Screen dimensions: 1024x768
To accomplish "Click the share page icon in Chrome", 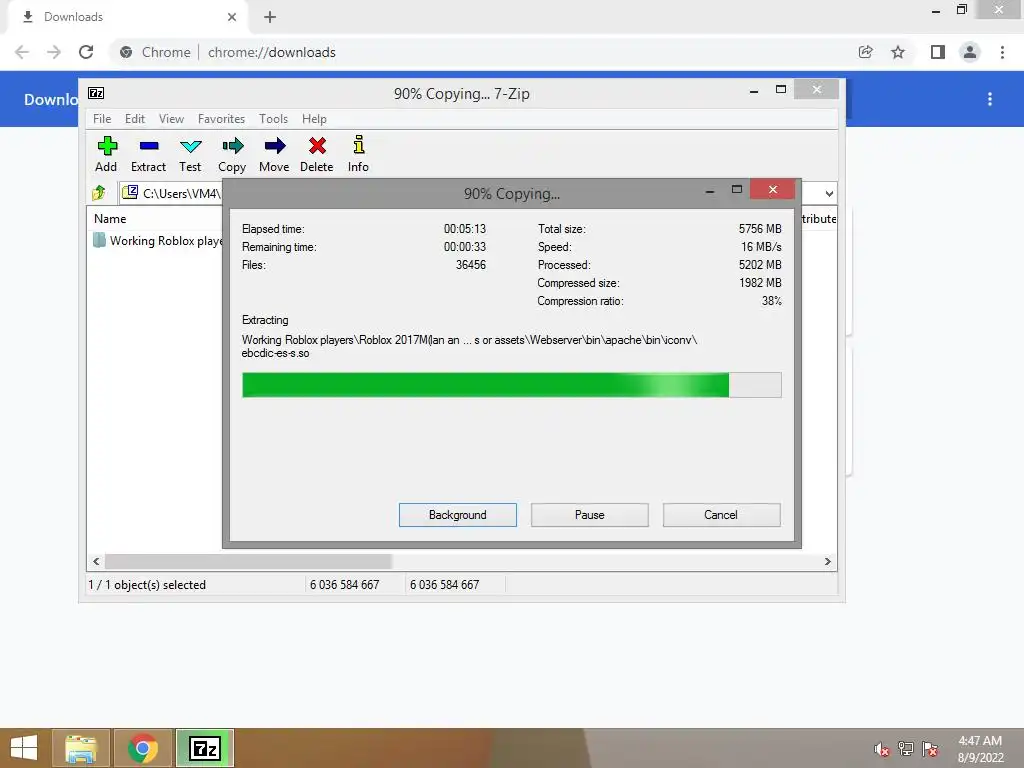I will pyautogui.click(x=865, y=52).
